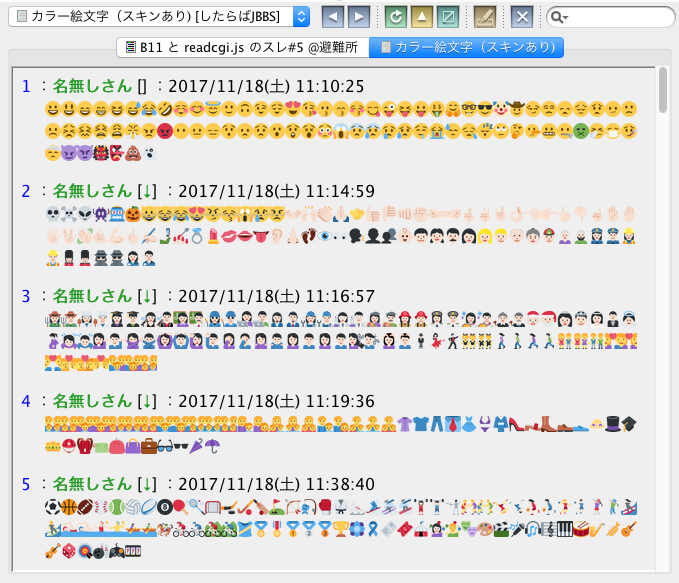Open the thread selector popup menu
The width and height of the screenshot is (679, 583).
point(159,17)
